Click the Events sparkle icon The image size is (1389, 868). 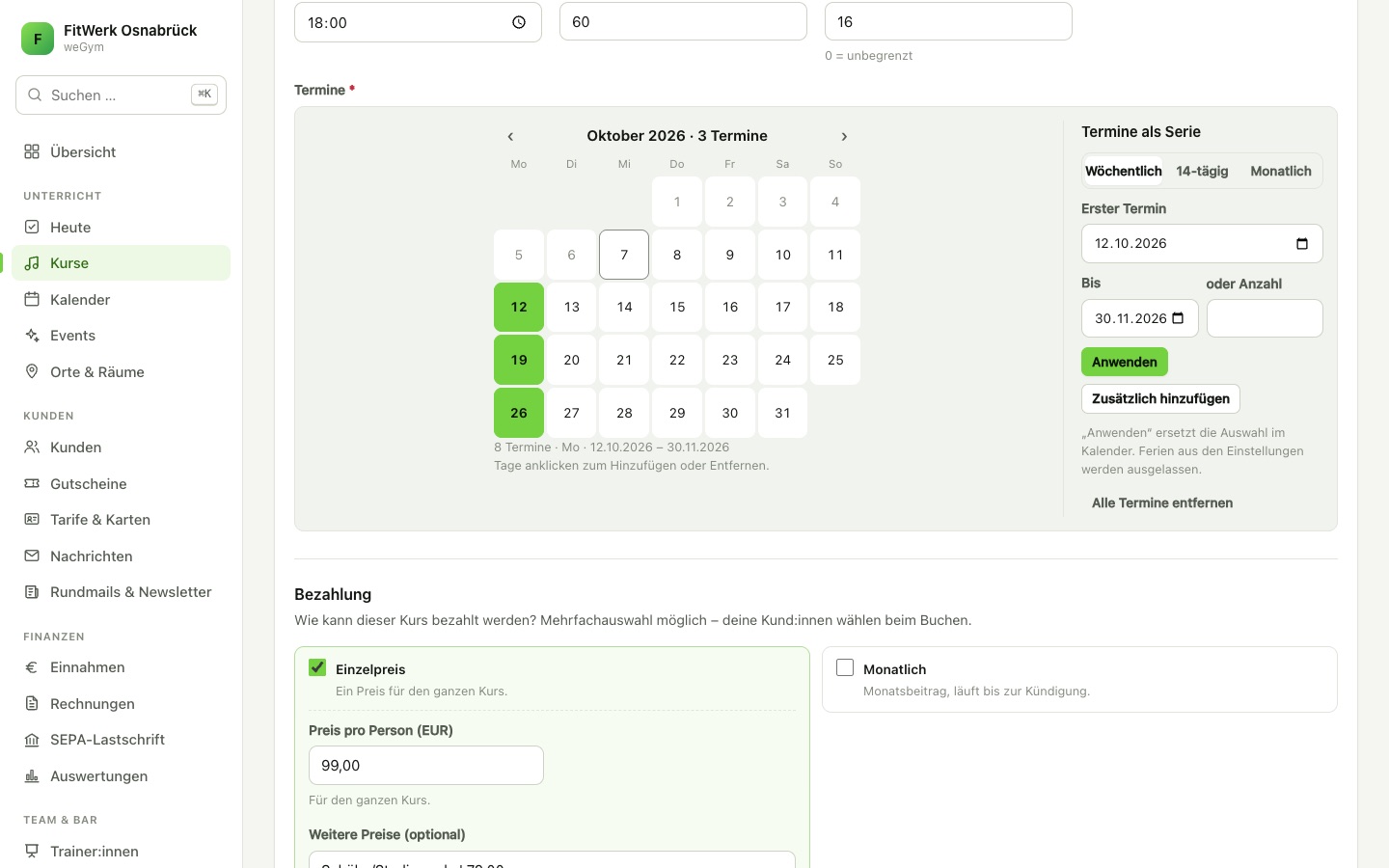tap(32, 335)
